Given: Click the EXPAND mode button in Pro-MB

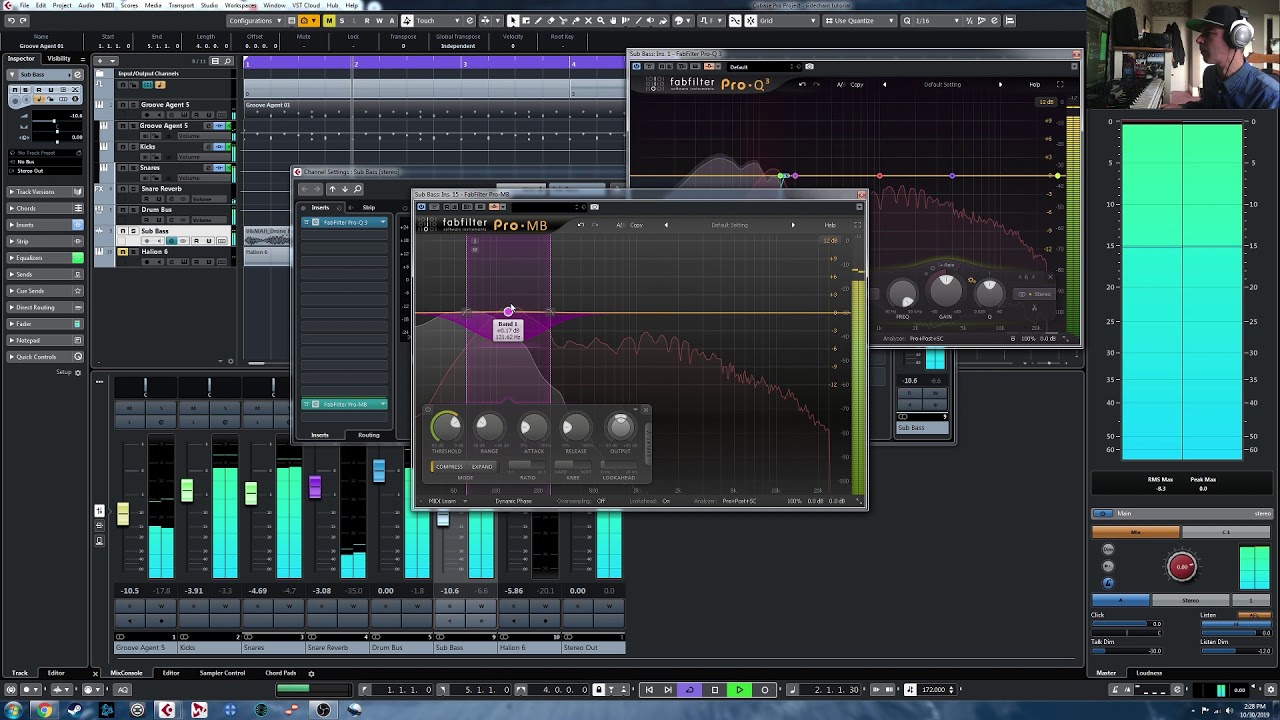Looking at the screenshot, I should coord(482,467).
